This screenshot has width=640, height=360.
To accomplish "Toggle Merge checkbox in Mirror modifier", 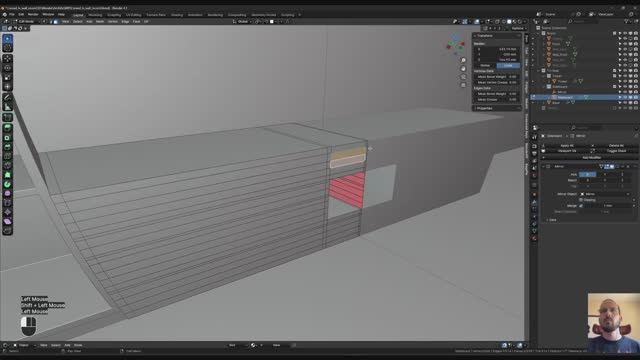I will click(x=581, y=206).
